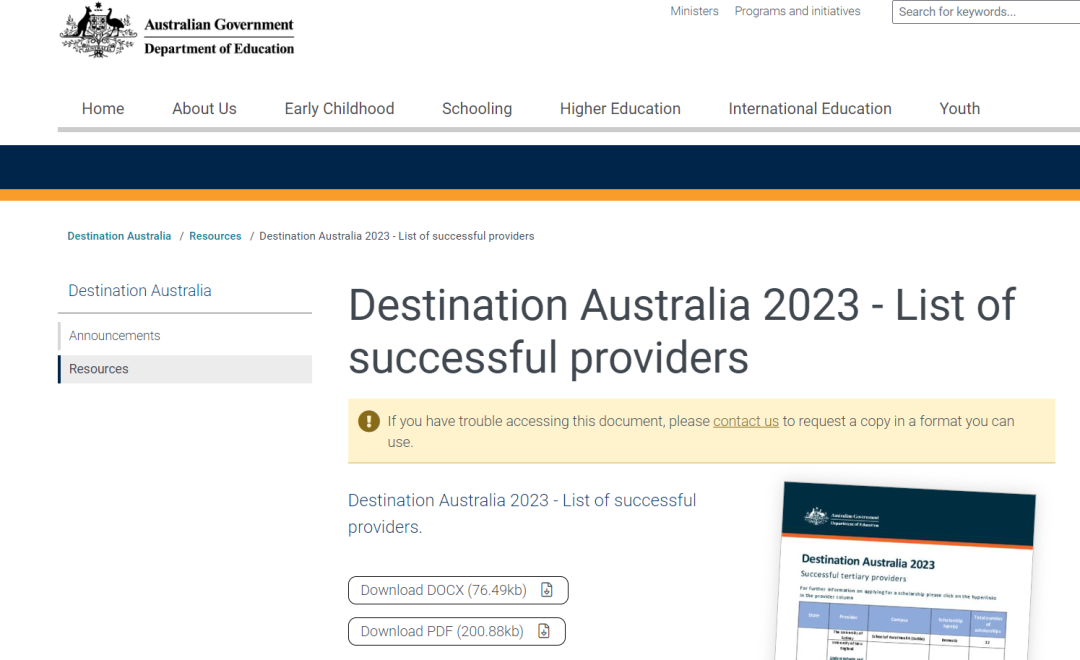Go to Resources breadcrumb link
Screen dimensions: 1080x660
pyautogui.click(x=215, y=236)
